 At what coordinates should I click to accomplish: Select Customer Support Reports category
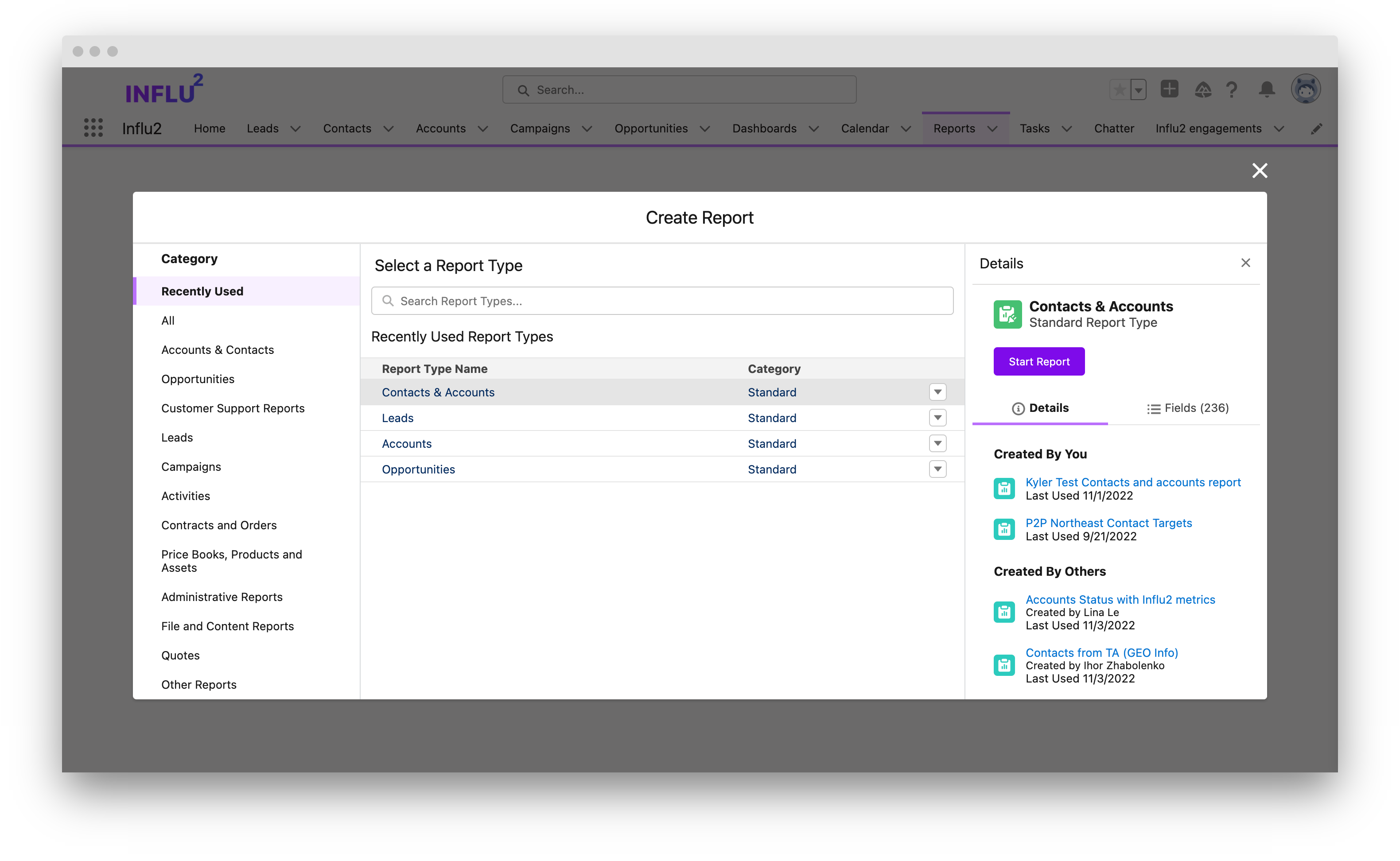233,408
